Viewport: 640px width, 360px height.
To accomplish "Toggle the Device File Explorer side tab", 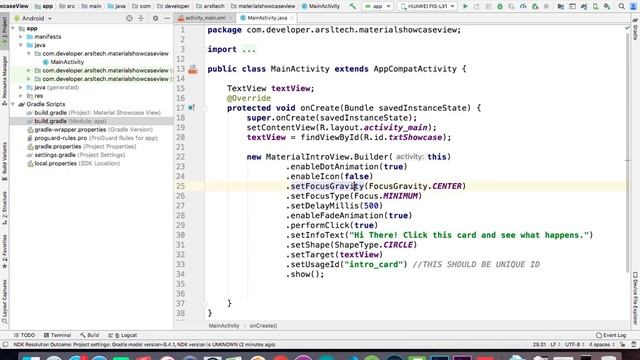I will pyautogui.click(x=635, y=299).
